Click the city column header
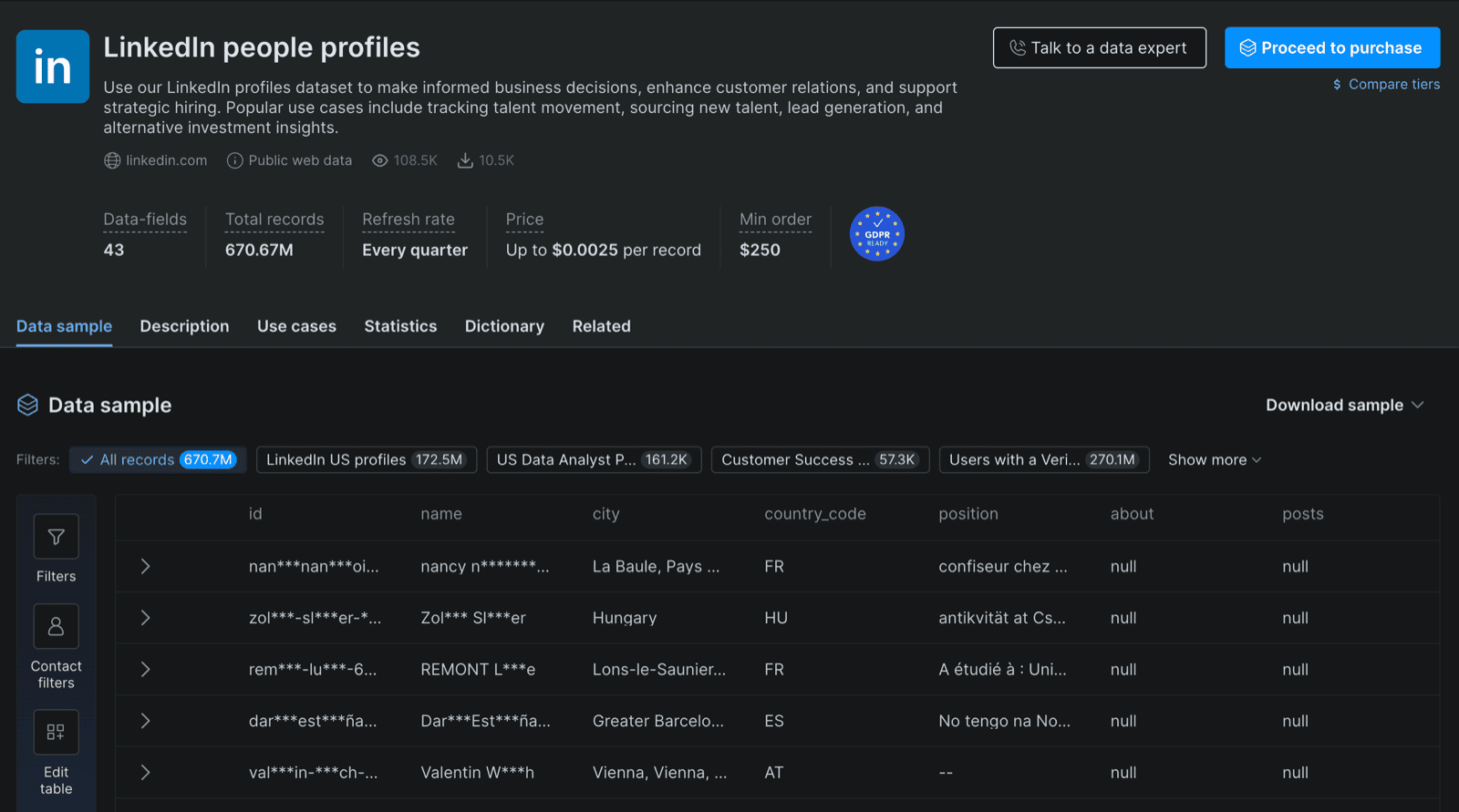1459x812 pixels. pyautogui.click(x=605, y=514)
